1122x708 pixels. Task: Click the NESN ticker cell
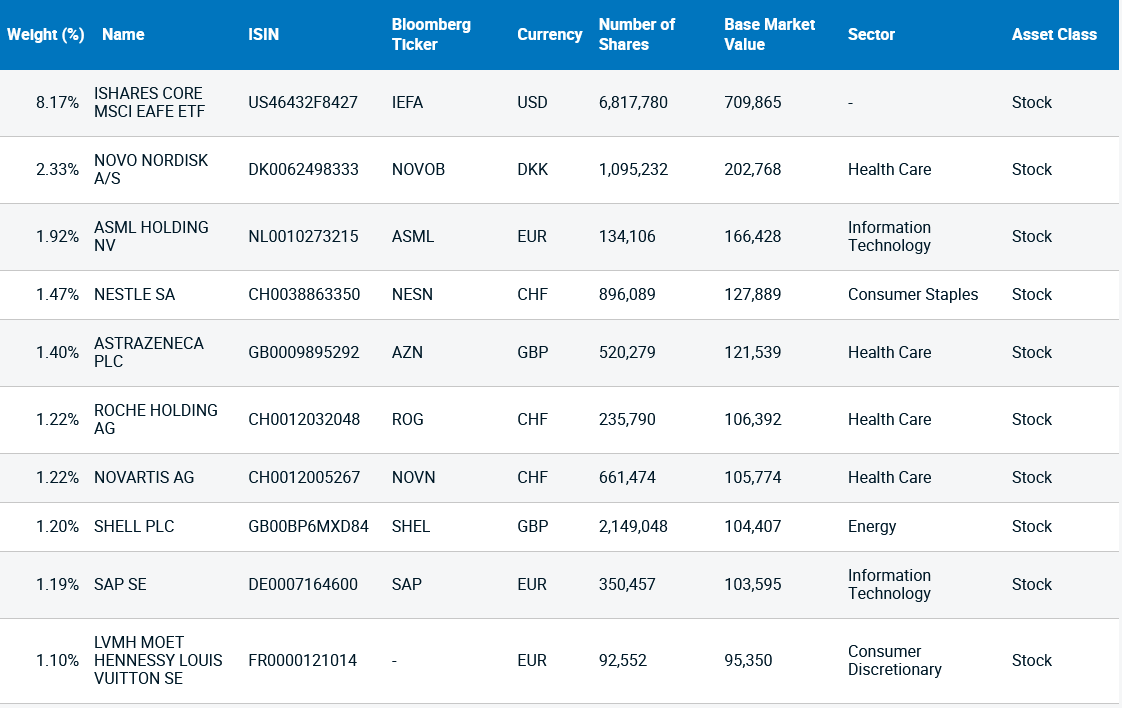tap(412, 294)
